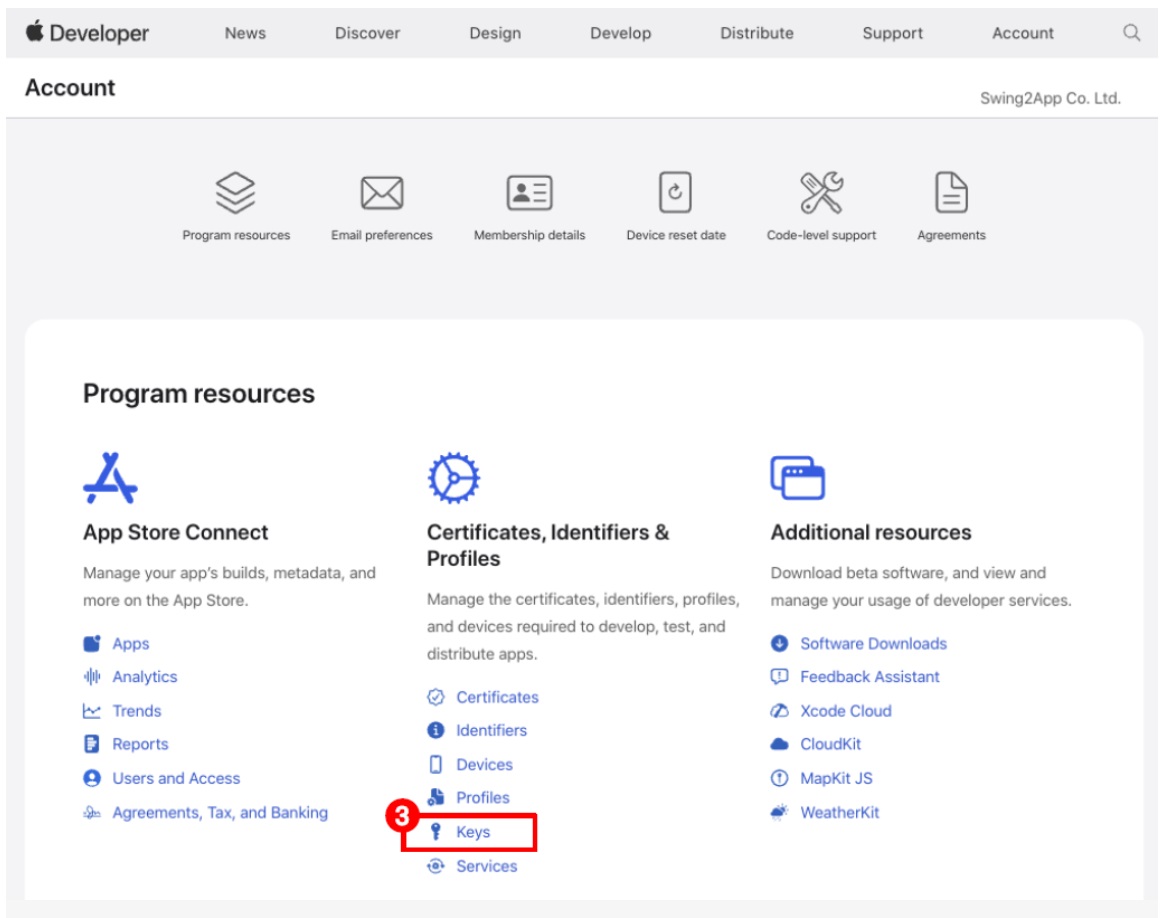
Task: Open the Support menu
Action: tap(892, 33)
